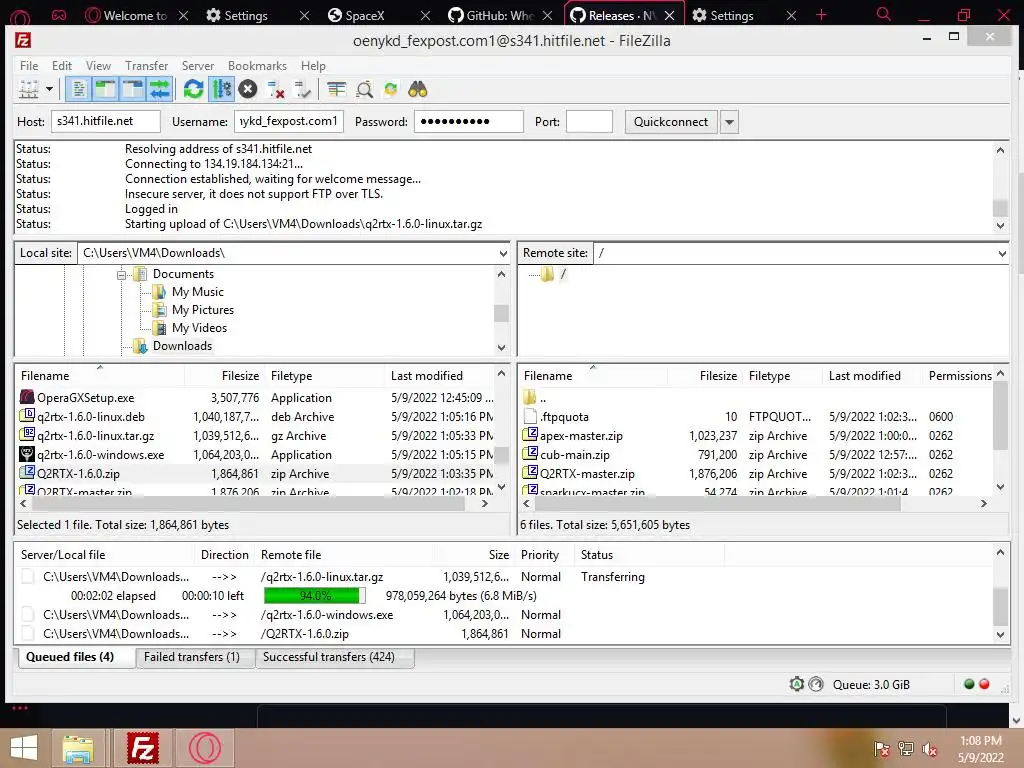Open the Edit menu
The image size is (1024, 768).
click(62, 65)
